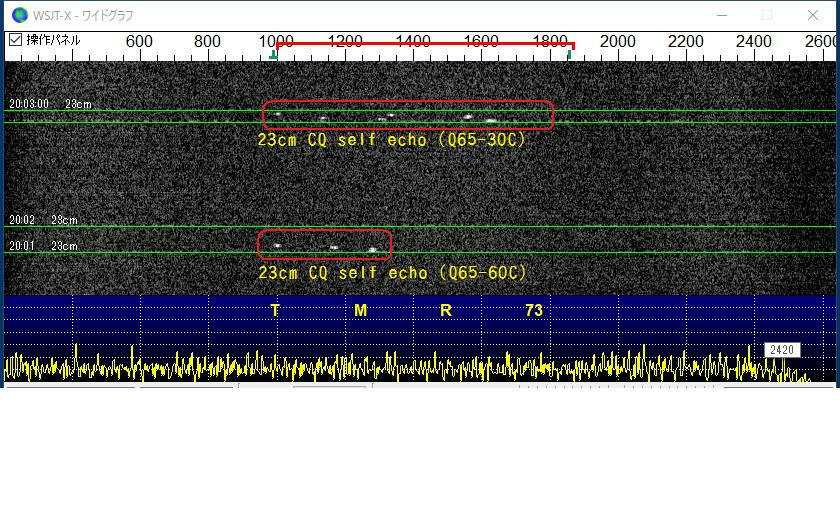
Task: Click the Q65-60C self echo trace in waterfall
Action: 324,245
